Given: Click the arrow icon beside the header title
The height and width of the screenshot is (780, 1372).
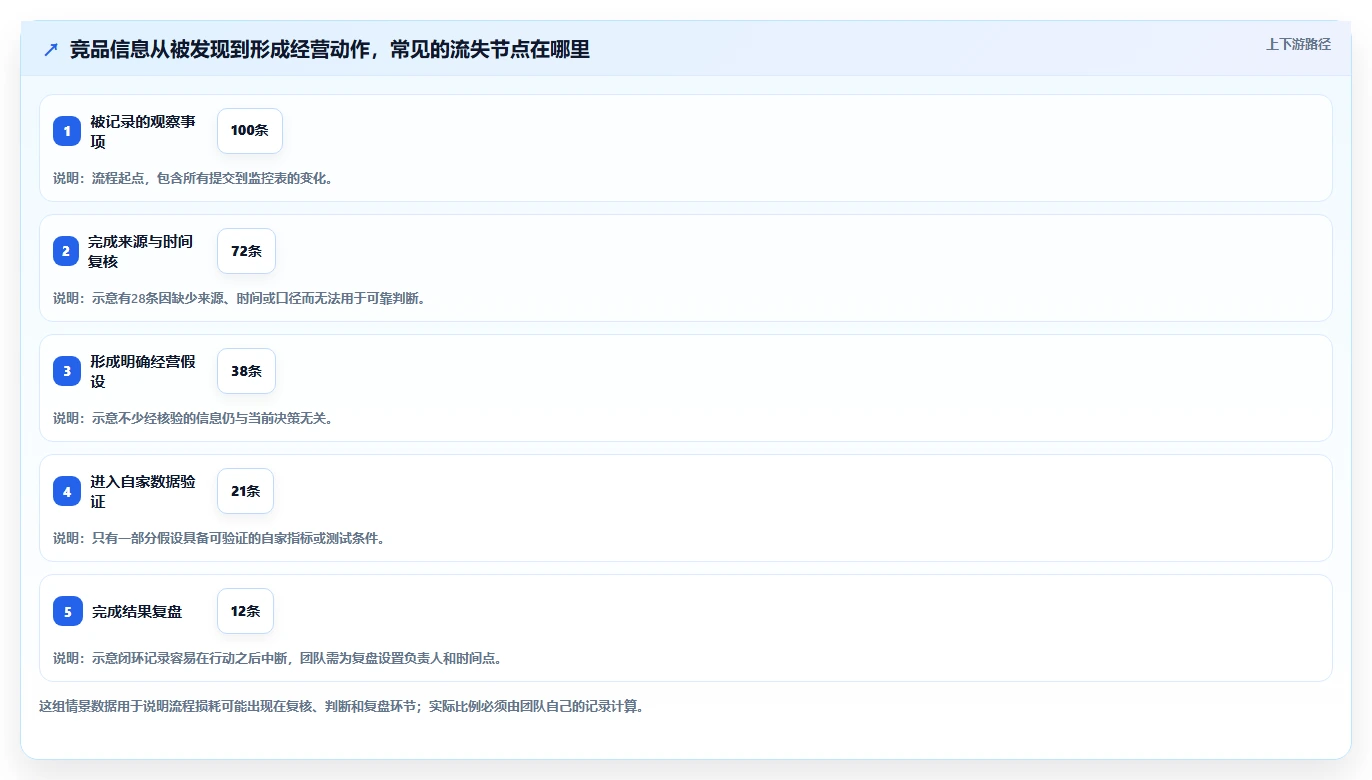Looking at the screenshot, I should [x=51, y=49].
